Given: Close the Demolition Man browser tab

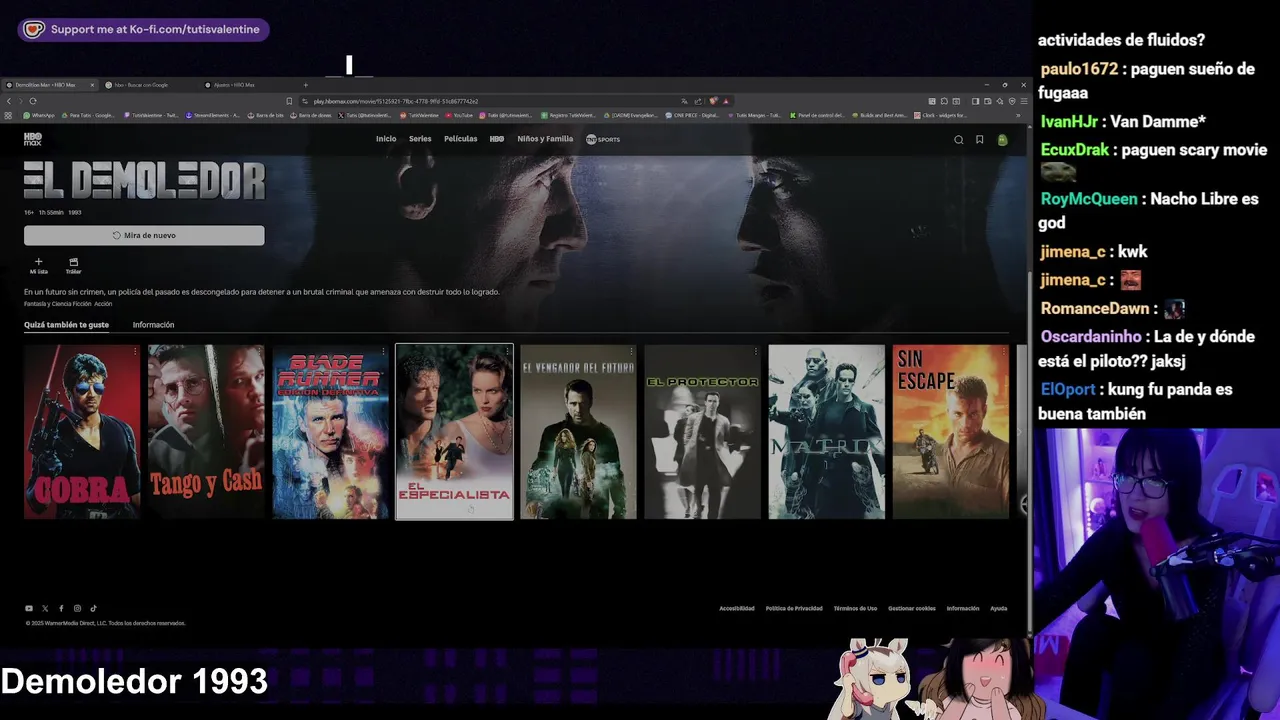Looking at the screenshot, I should [x=93, y=85].
